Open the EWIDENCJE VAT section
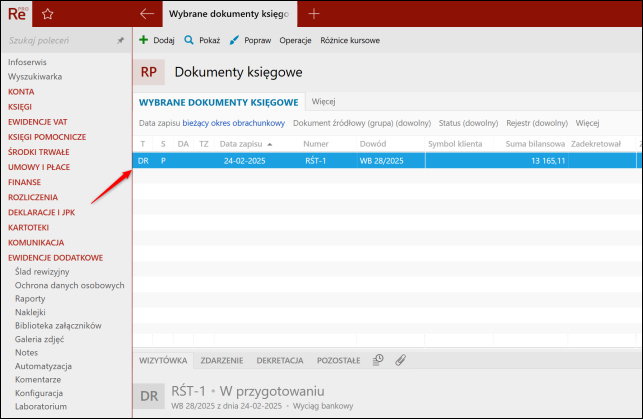 tap(38, 122)
